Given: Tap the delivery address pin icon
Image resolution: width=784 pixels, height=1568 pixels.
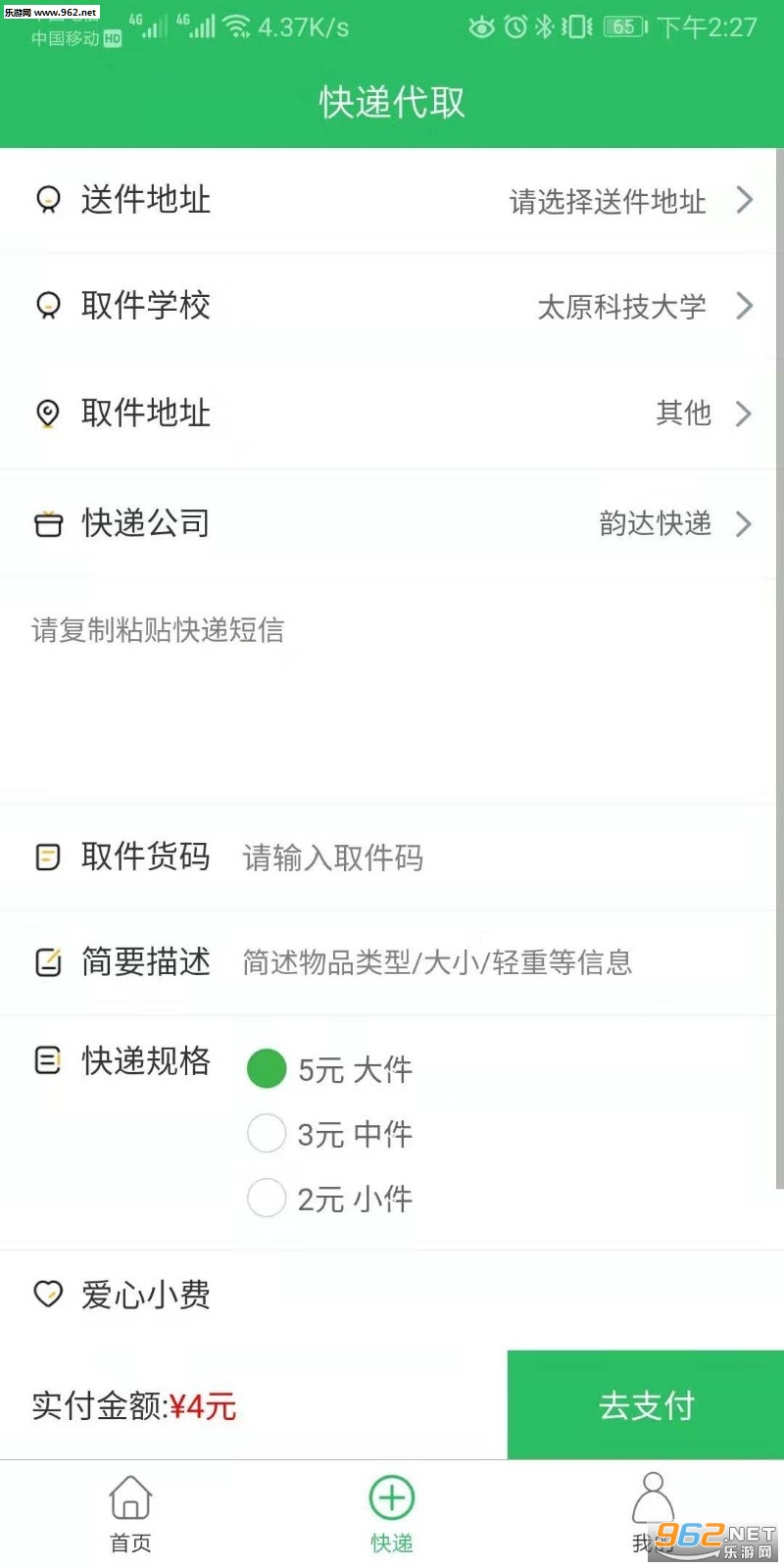Looking at the screenshot, I should (x=47, y=200).
